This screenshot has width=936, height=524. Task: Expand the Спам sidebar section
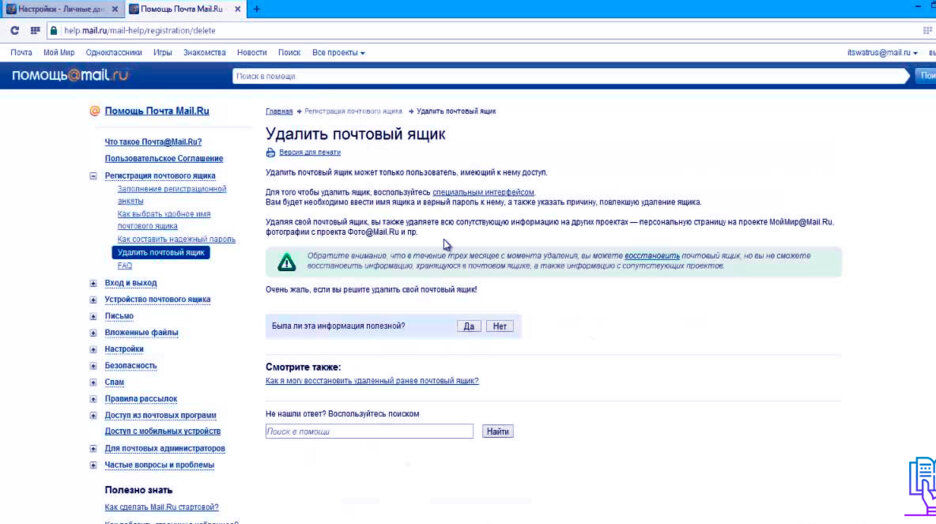(x=94, y=382)
